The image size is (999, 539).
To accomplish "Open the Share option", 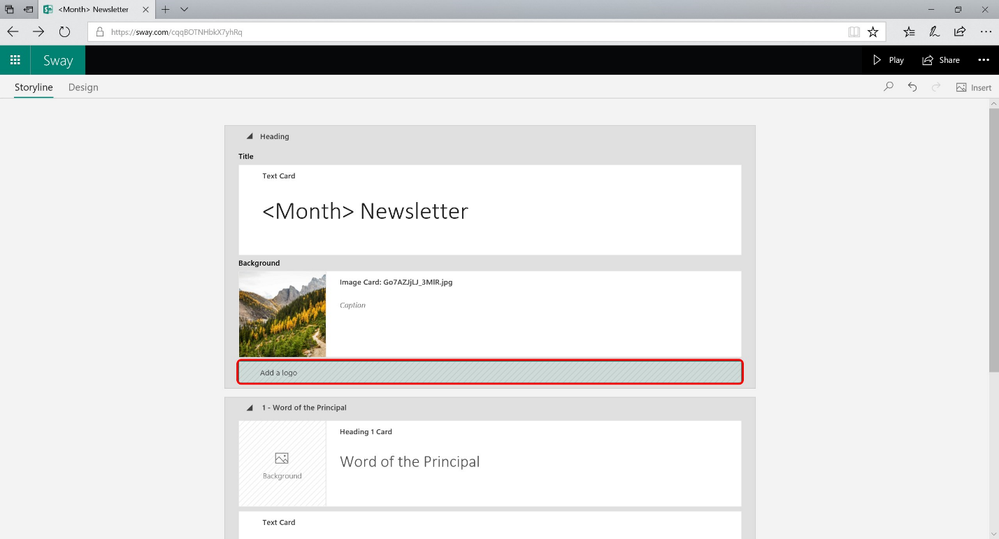I will click(941, 60).
